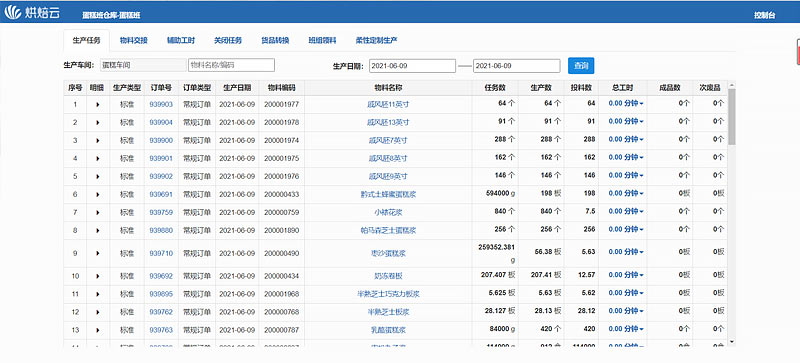Click the production start date field
The width and height of the screenshot is (800, 363).
tap(412, 66)
